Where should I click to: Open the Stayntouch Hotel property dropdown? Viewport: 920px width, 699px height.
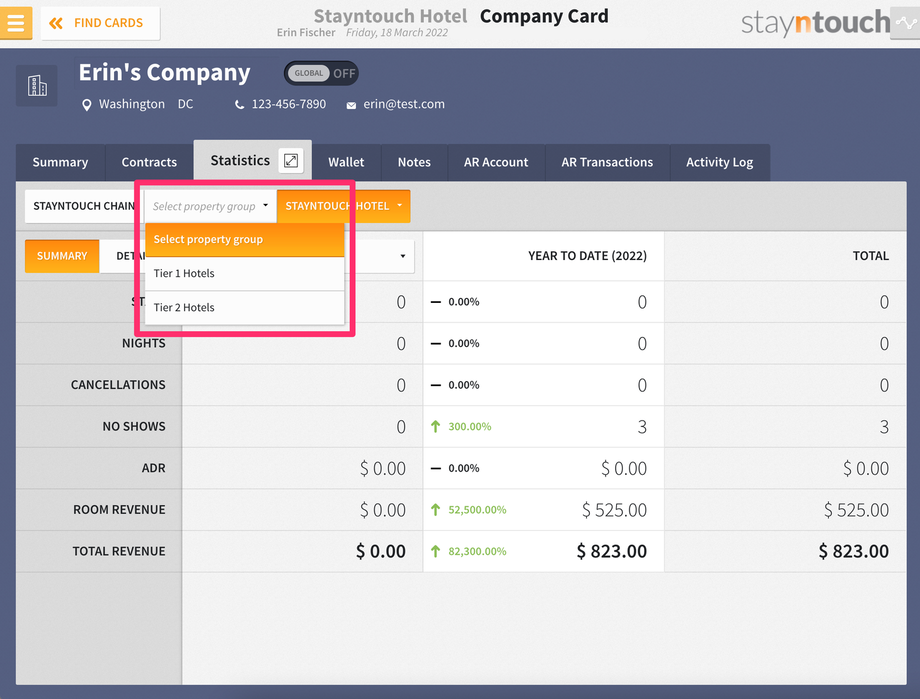(x=343, y=206)
